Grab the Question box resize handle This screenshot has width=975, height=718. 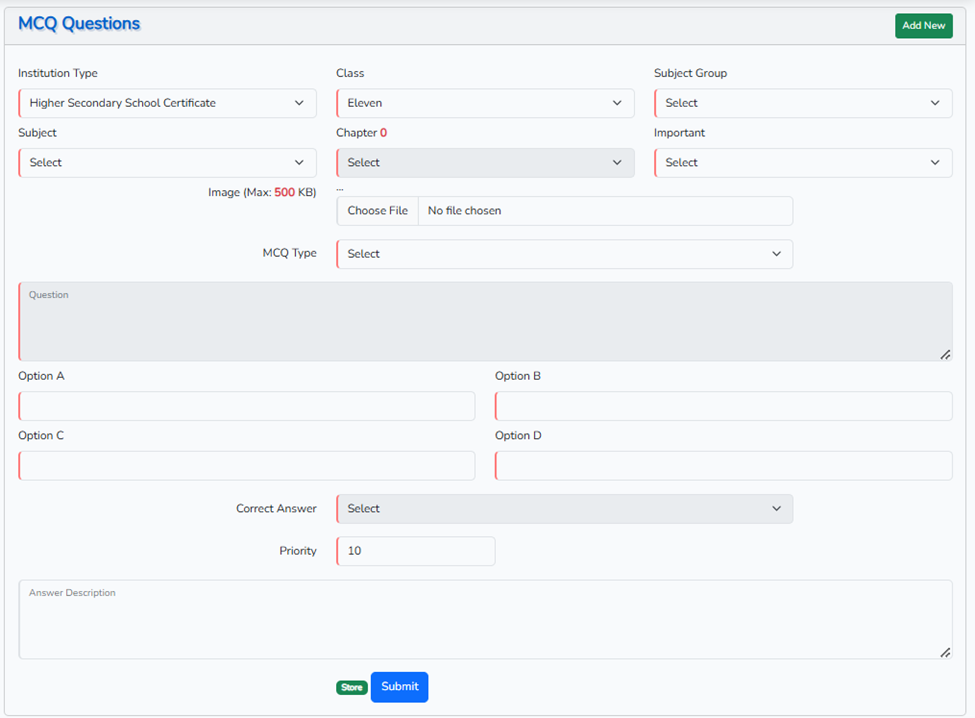[945, 354]
